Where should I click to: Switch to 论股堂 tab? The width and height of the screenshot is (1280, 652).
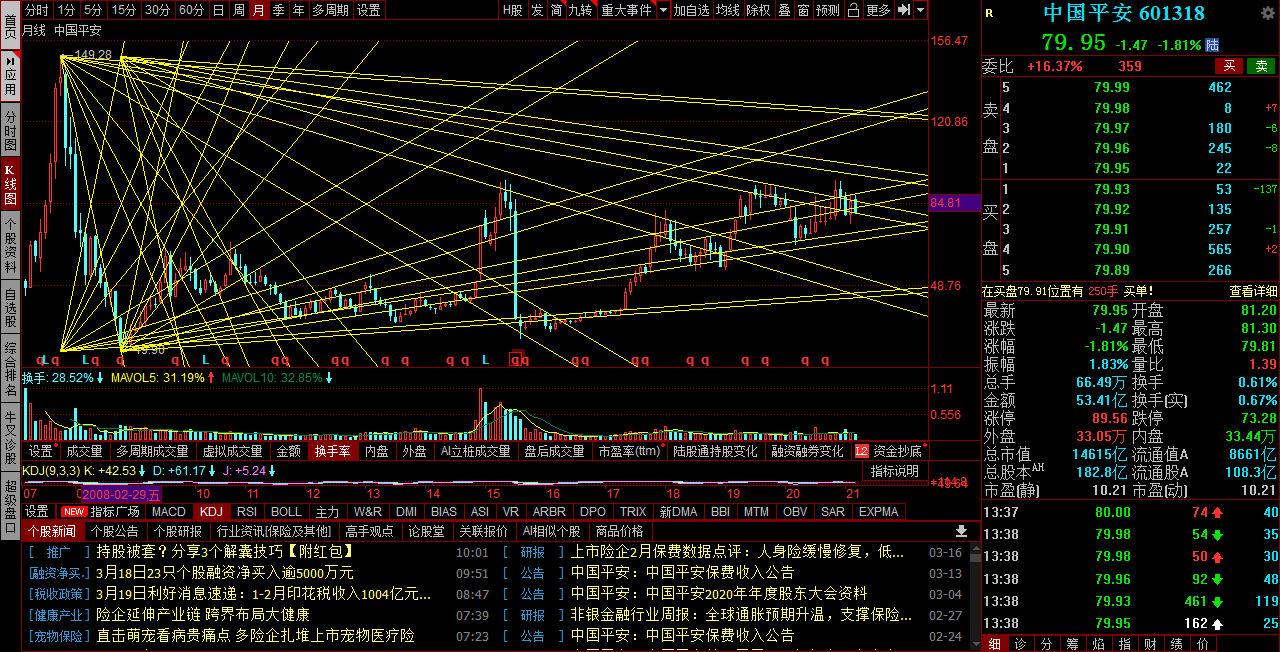click(426, 531)
